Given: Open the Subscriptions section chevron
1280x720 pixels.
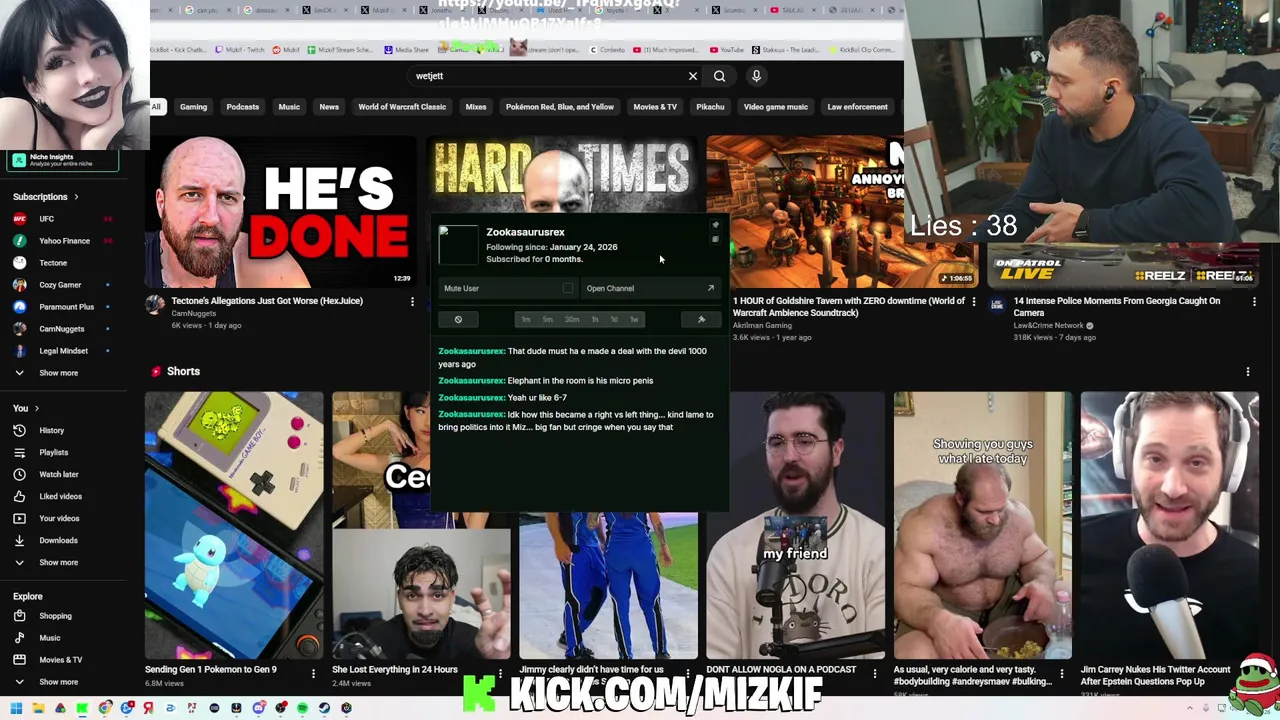Looking at the screenshot, I should [76, 197].
